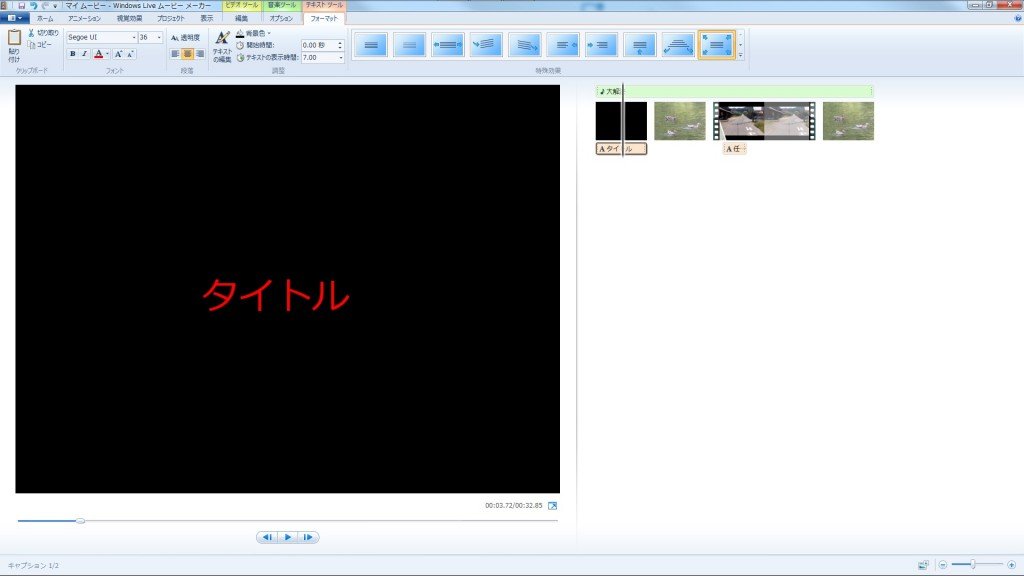The height and width of the screenshot is (576, 1024).
Task: Select the fly-in from top-left text effect
Action: 486,45
